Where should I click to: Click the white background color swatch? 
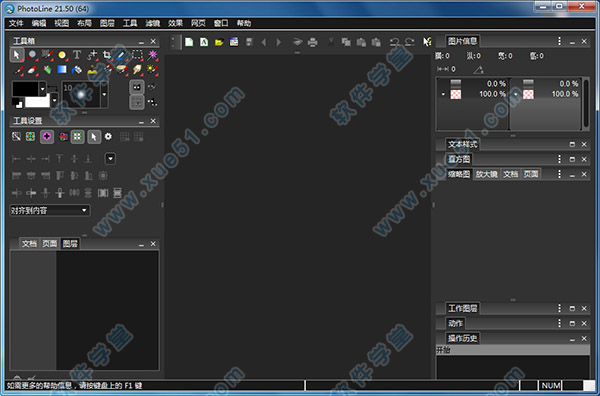(37, 101)
